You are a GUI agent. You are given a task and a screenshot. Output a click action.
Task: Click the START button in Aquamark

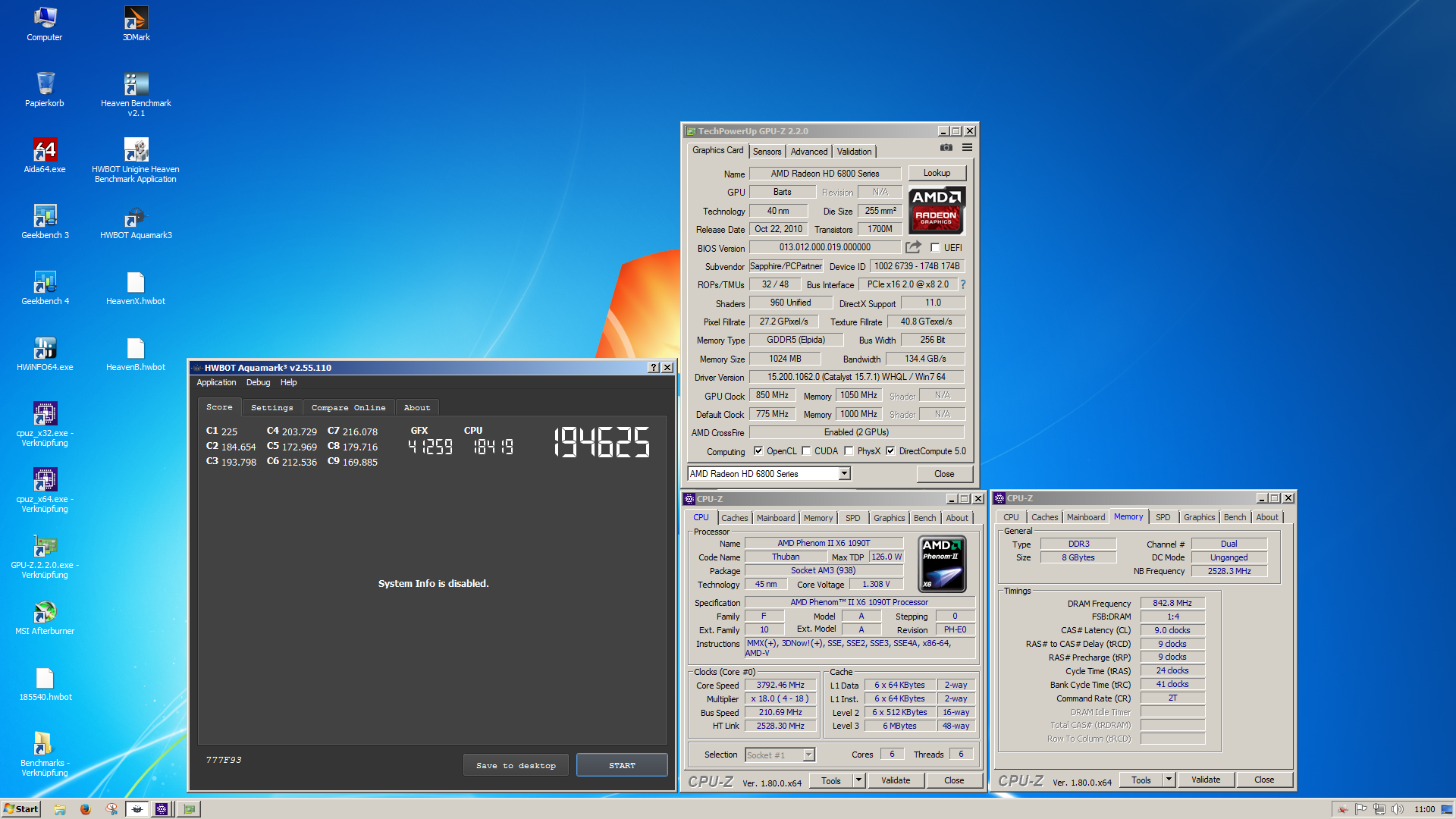[622, 765]
